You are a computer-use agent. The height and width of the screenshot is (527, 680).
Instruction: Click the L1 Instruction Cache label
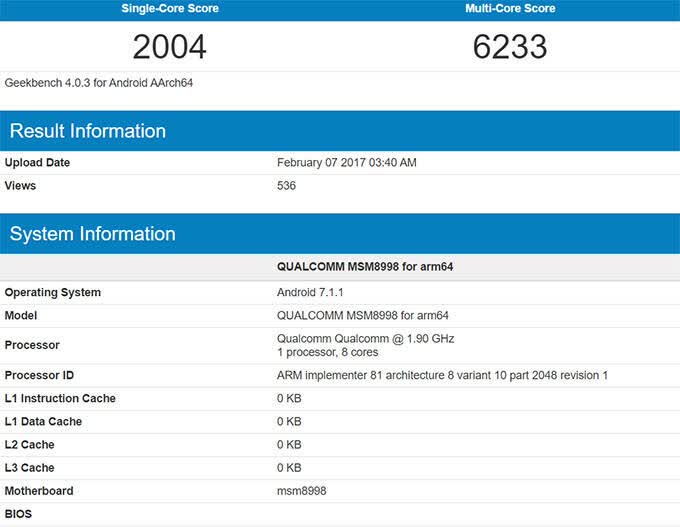point(60,398)
